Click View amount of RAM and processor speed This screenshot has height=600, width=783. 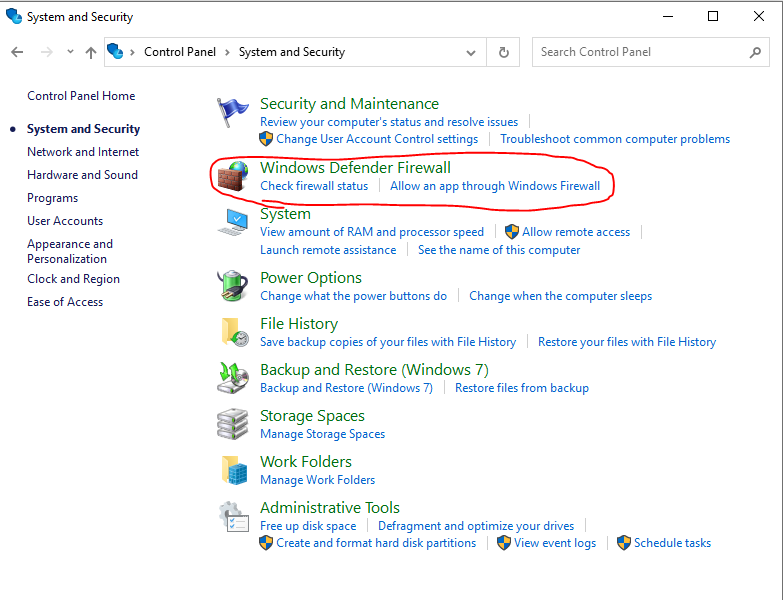click(372, 232)
